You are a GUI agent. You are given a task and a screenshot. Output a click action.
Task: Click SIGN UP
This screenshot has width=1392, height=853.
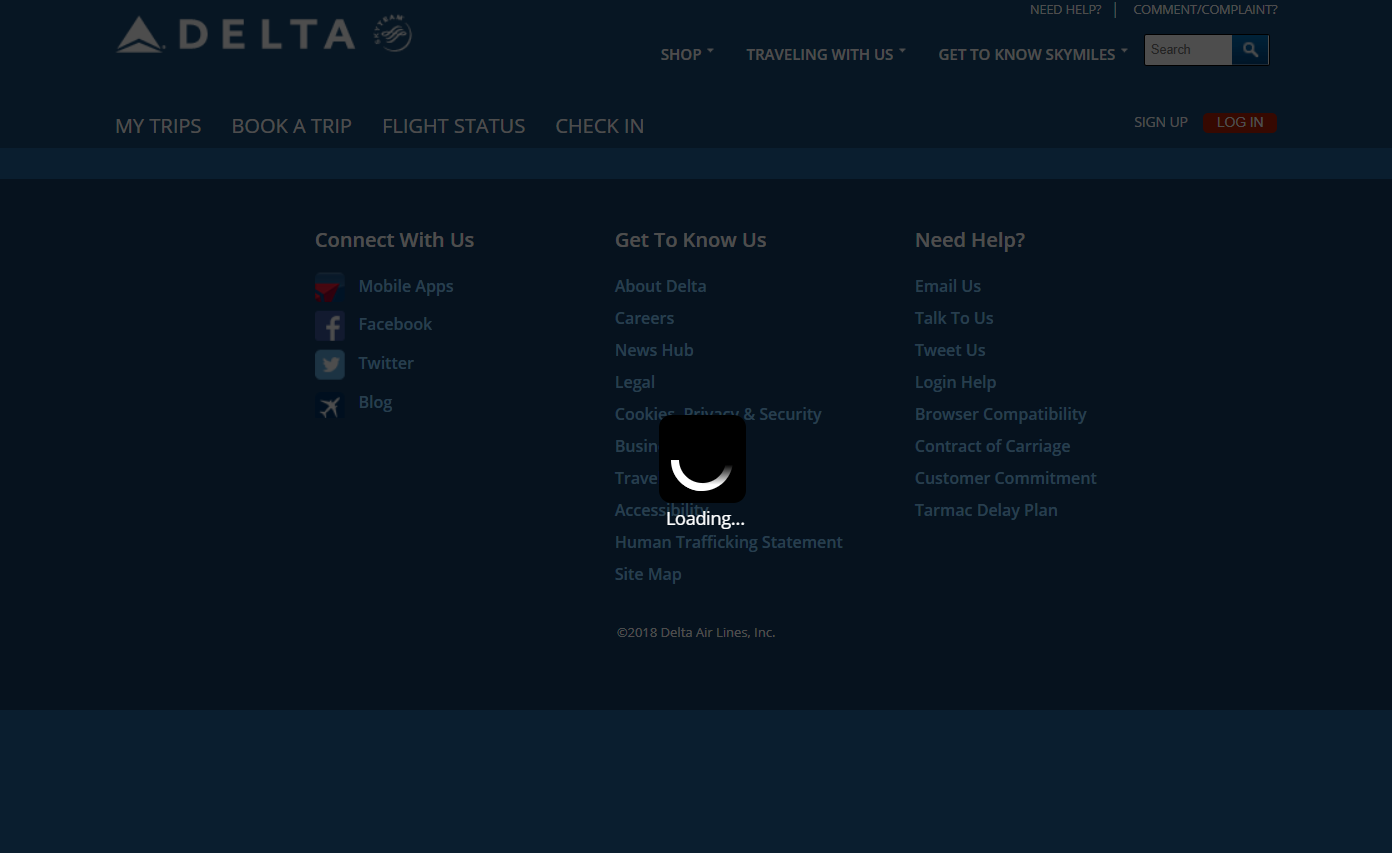click(1160, 122)
